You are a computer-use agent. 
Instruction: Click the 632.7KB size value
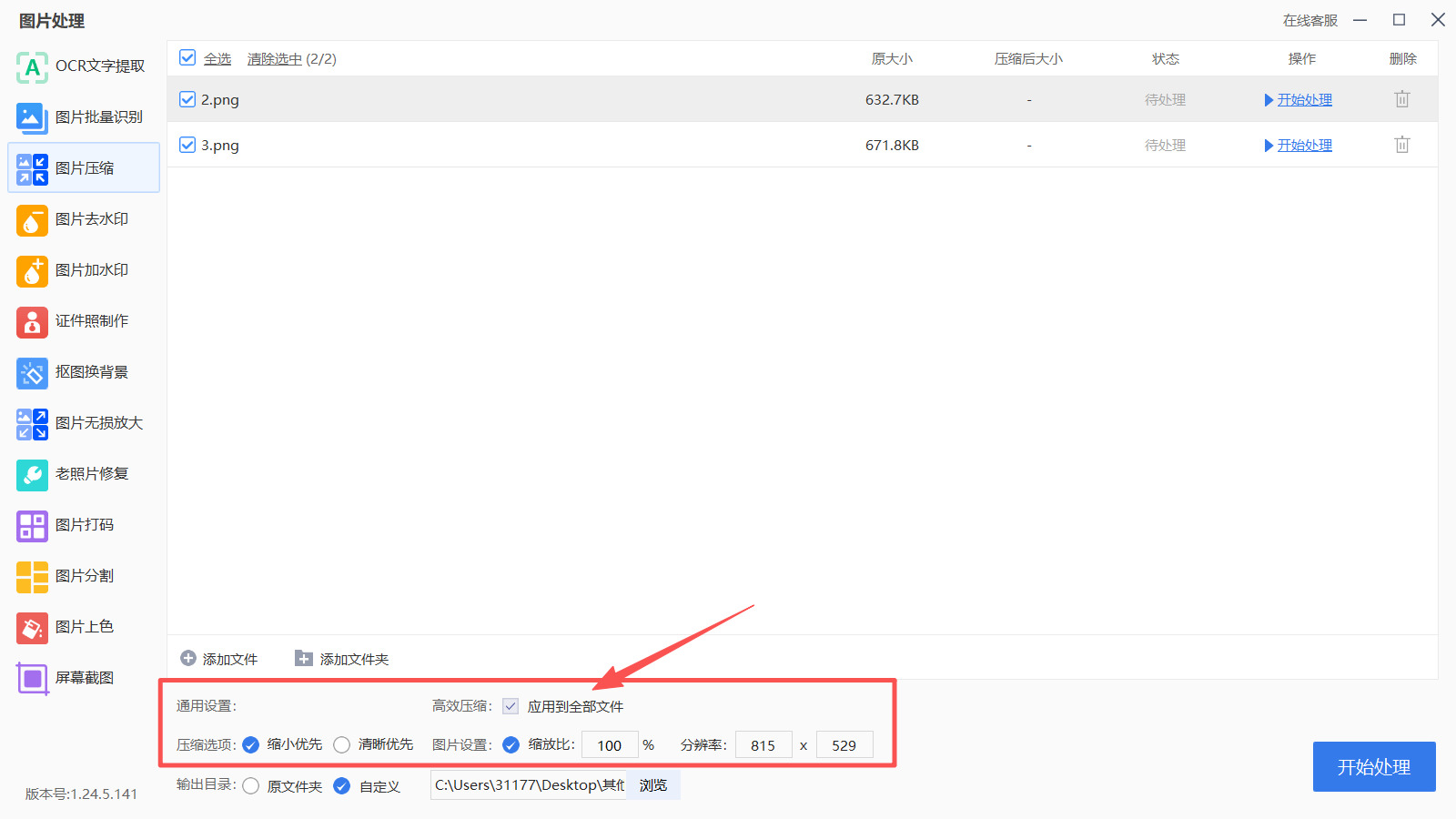coord(892,100)
